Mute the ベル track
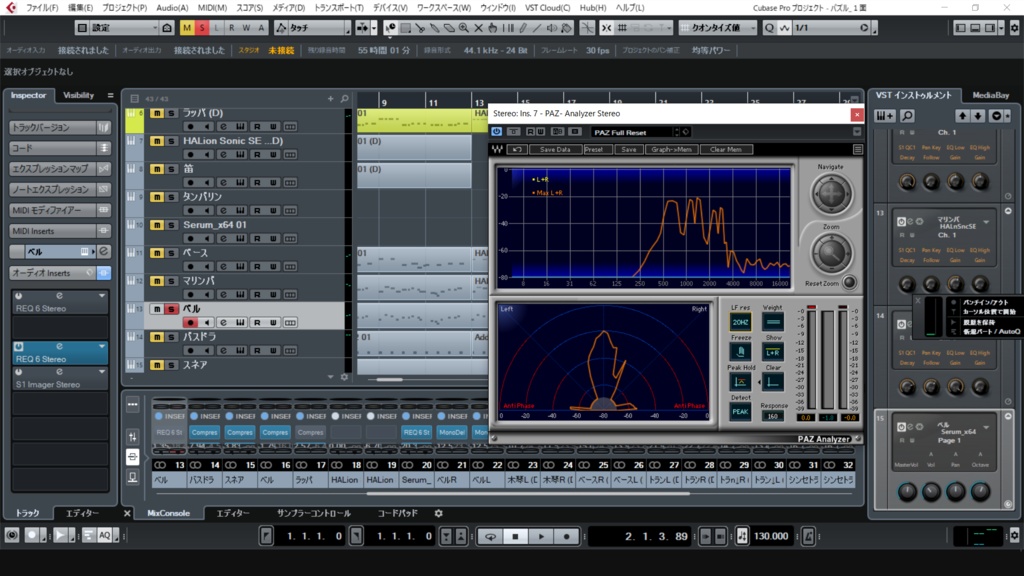The image size is (1024, 576). (157, 309)
